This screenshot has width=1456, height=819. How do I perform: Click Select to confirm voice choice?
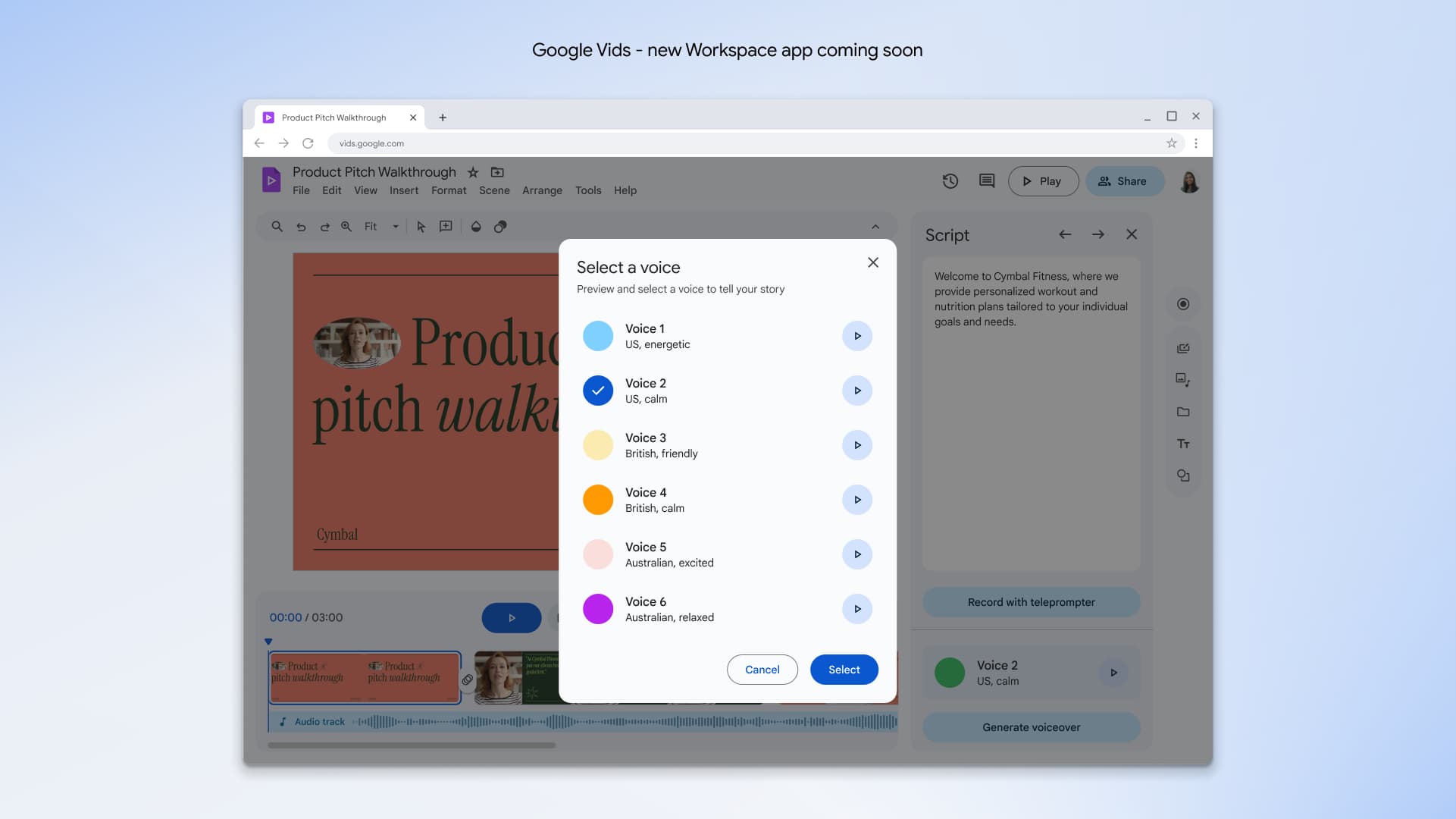pyautogui.click(x=843, y=669)
